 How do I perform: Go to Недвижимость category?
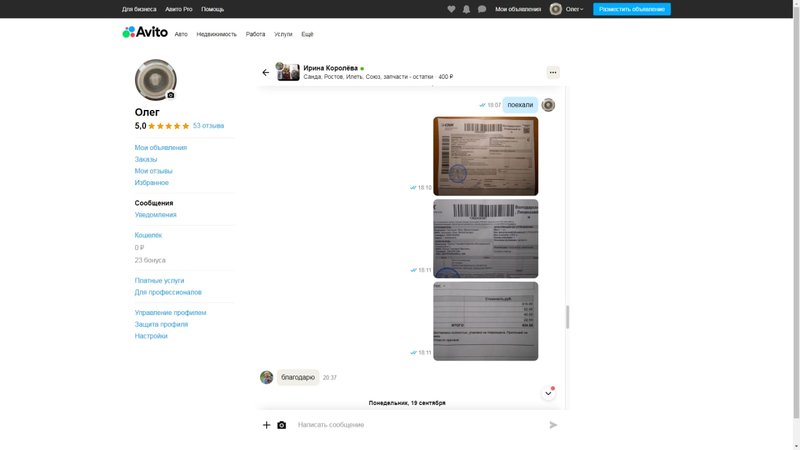(x=217, y=34)
